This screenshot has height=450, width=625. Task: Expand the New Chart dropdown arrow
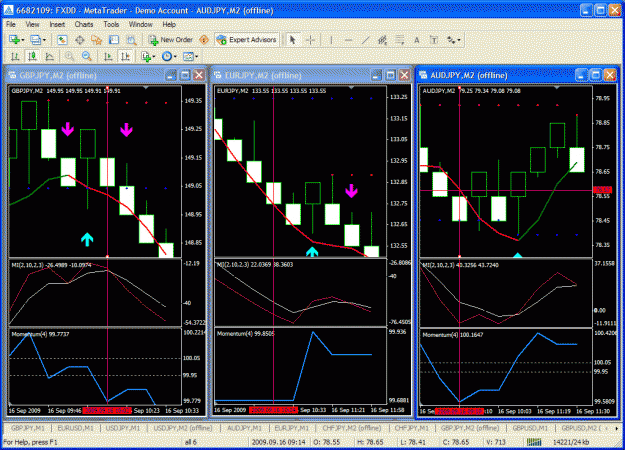tap(23, 40)
